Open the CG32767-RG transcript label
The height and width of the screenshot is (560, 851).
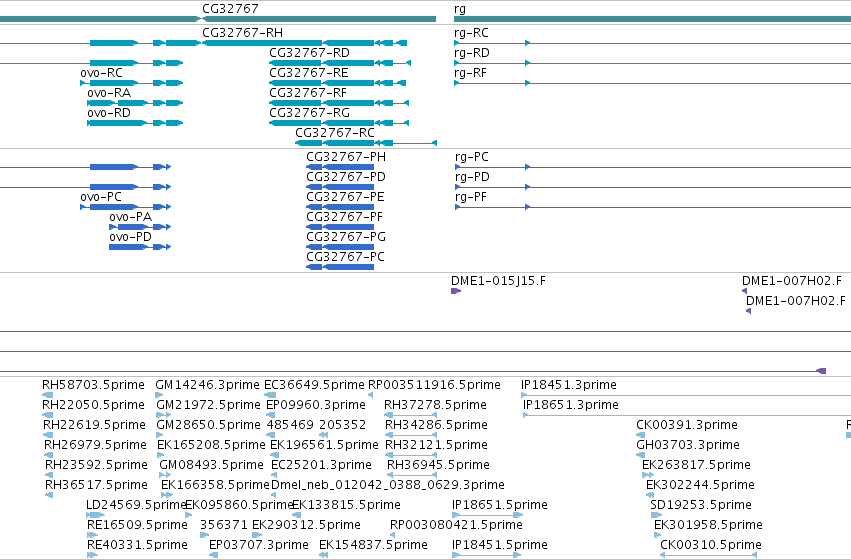pos(309,113)
